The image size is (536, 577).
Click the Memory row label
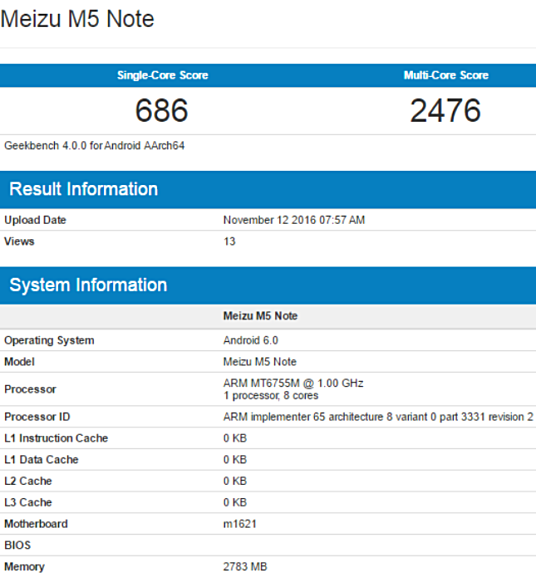(24, 567)
